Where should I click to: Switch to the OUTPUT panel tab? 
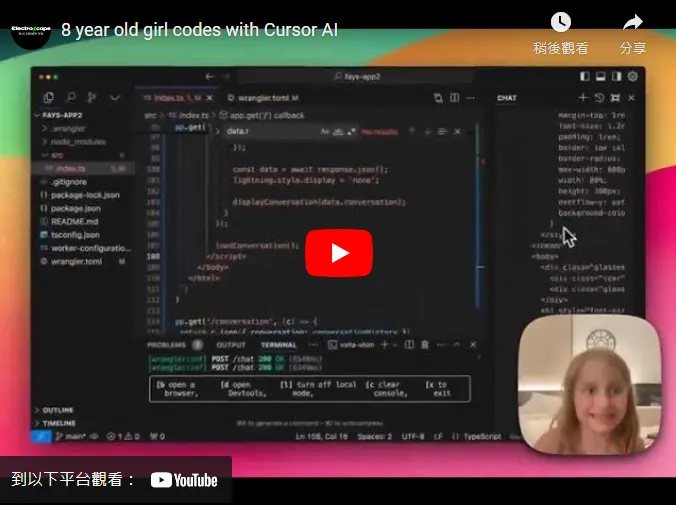pos(231,345)
